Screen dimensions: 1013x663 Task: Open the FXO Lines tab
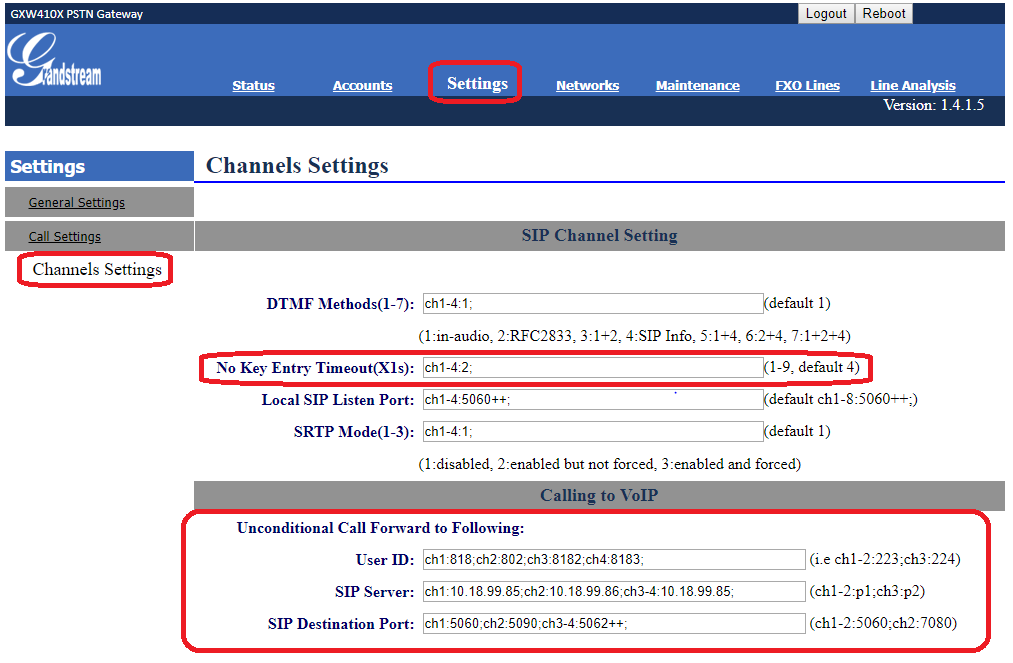(808, 85)
